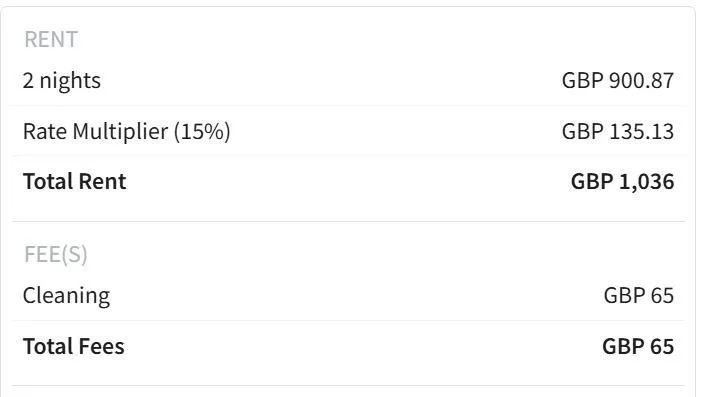Viewport: 728px width, 397px height.
Task: Click the Cleaning row GBP 65 amount
Action: tap(638, 296)
